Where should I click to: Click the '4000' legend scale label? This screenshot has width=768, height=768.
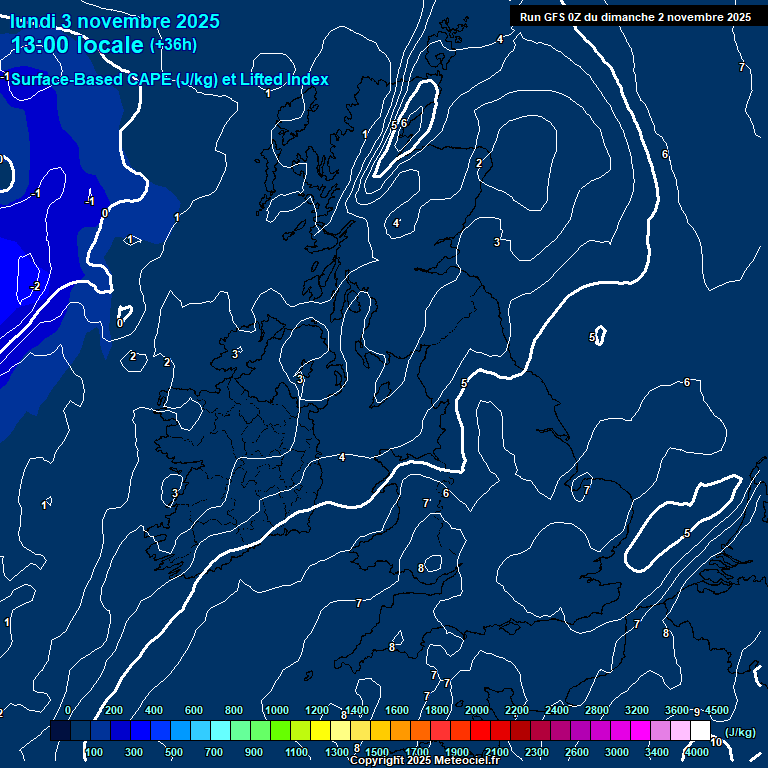[x=696, y=752]
